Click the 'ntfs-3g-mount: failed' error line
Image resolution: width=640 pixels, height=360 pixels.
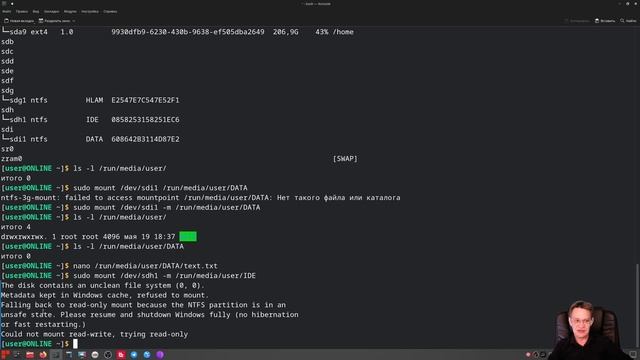[x=200, y=198]
